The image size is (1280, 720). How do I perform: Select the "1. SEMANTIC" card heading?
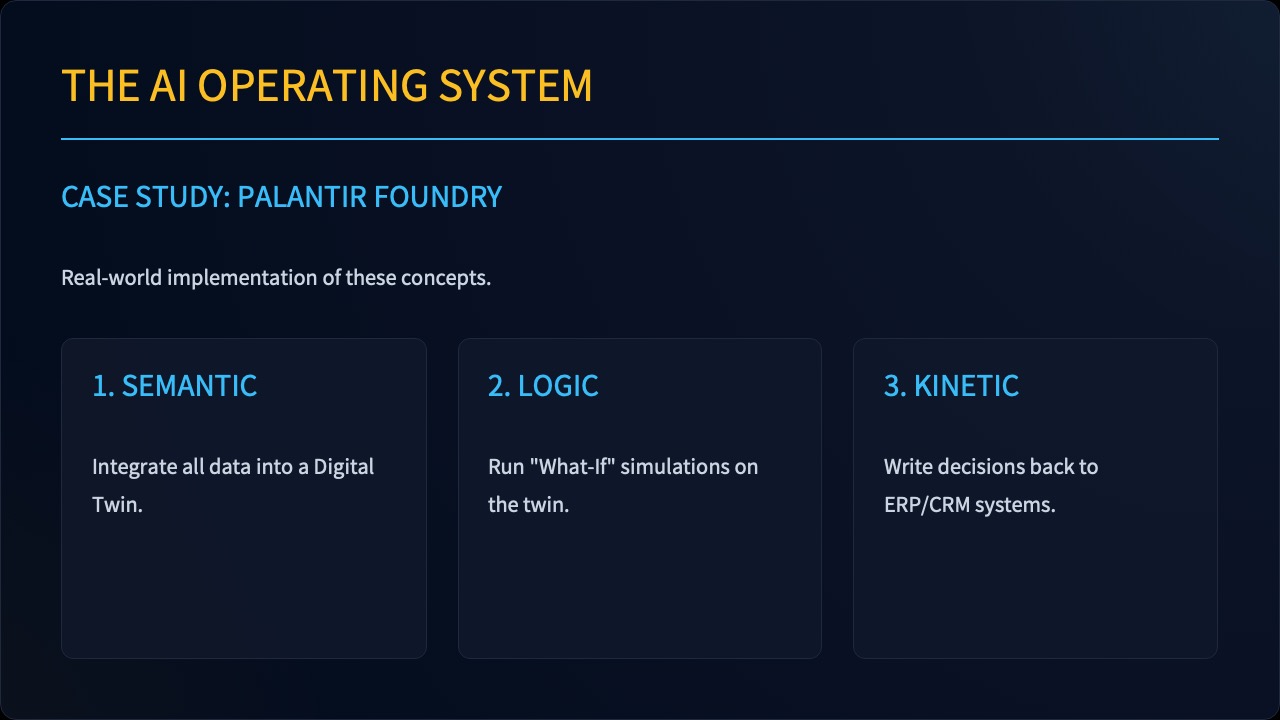[175, 386]
